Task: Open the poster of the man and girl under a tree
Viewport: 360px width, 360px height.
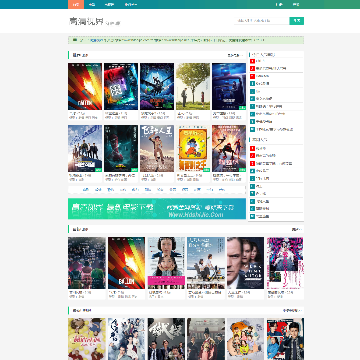Action: point(193,86)
